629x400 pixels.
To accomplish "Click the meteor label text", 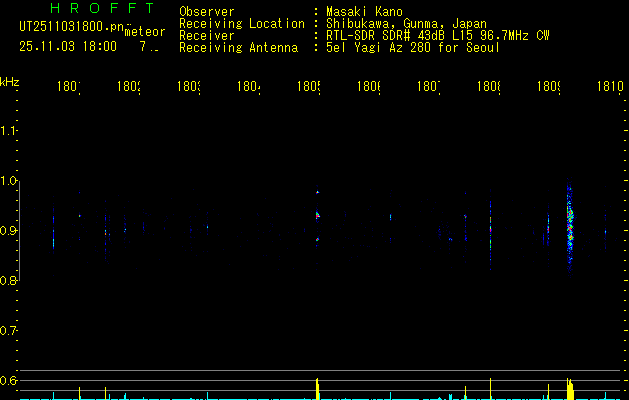I will tap(145, 32).
